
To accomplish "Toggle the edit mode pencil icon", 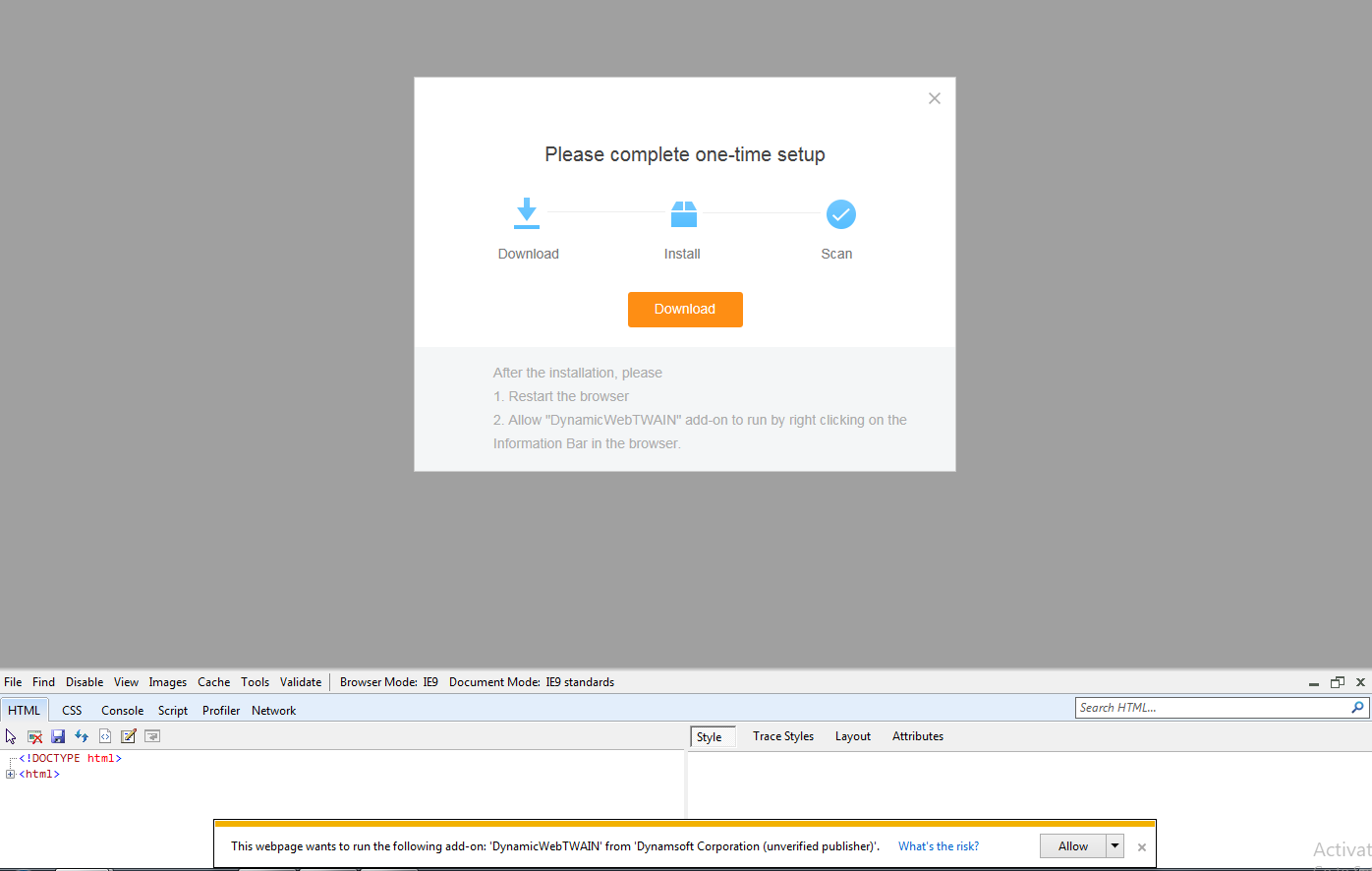I will coord(129,736).
